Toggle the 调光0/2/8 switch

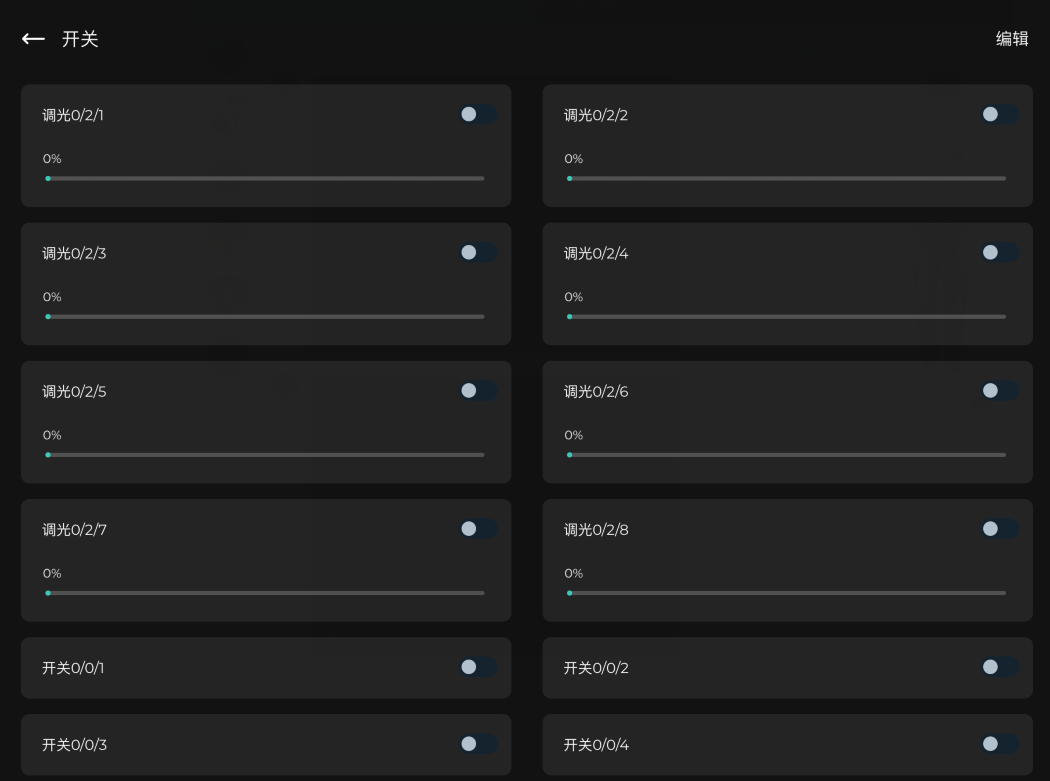click(x=999, y=529)
